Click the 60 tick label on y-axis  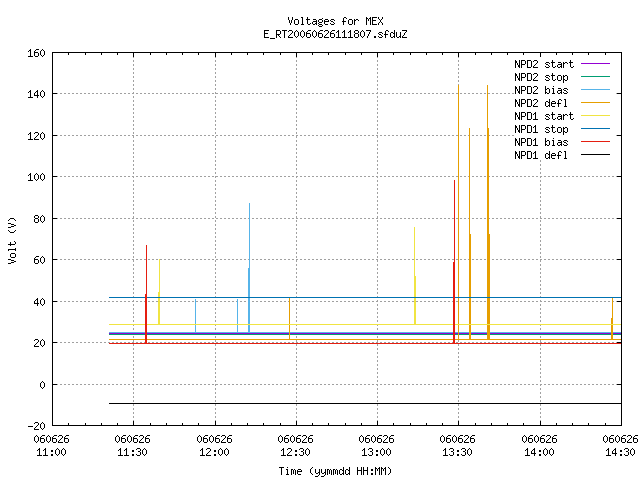coord(39,260)
